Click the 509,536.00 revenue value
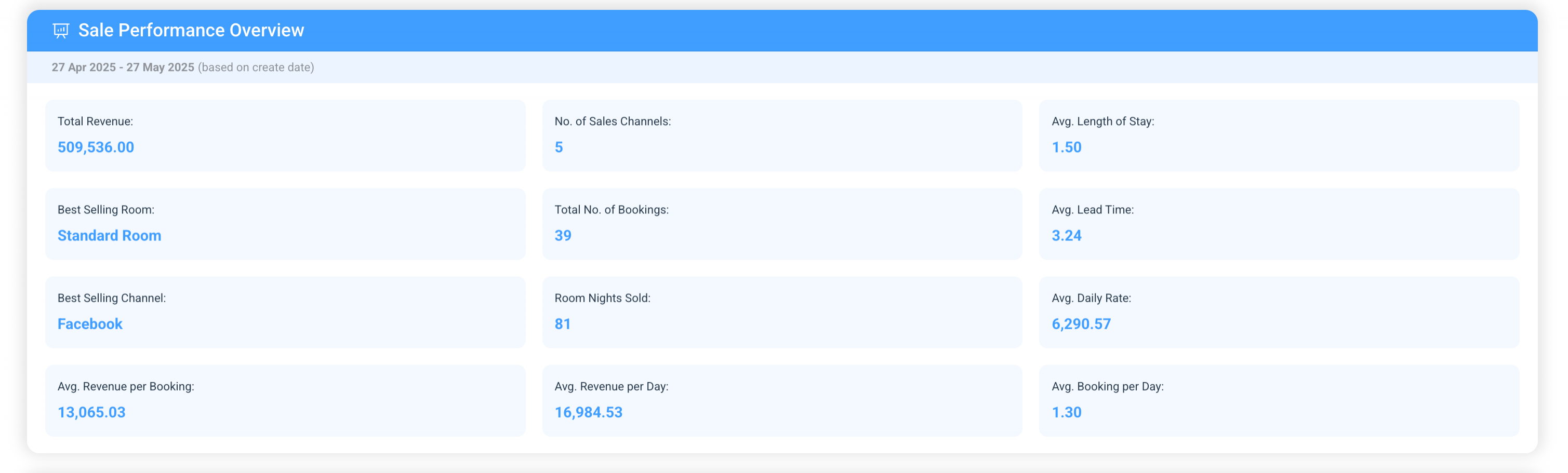The width and height of the screenshot is (1568, 473). coord(96,147)
